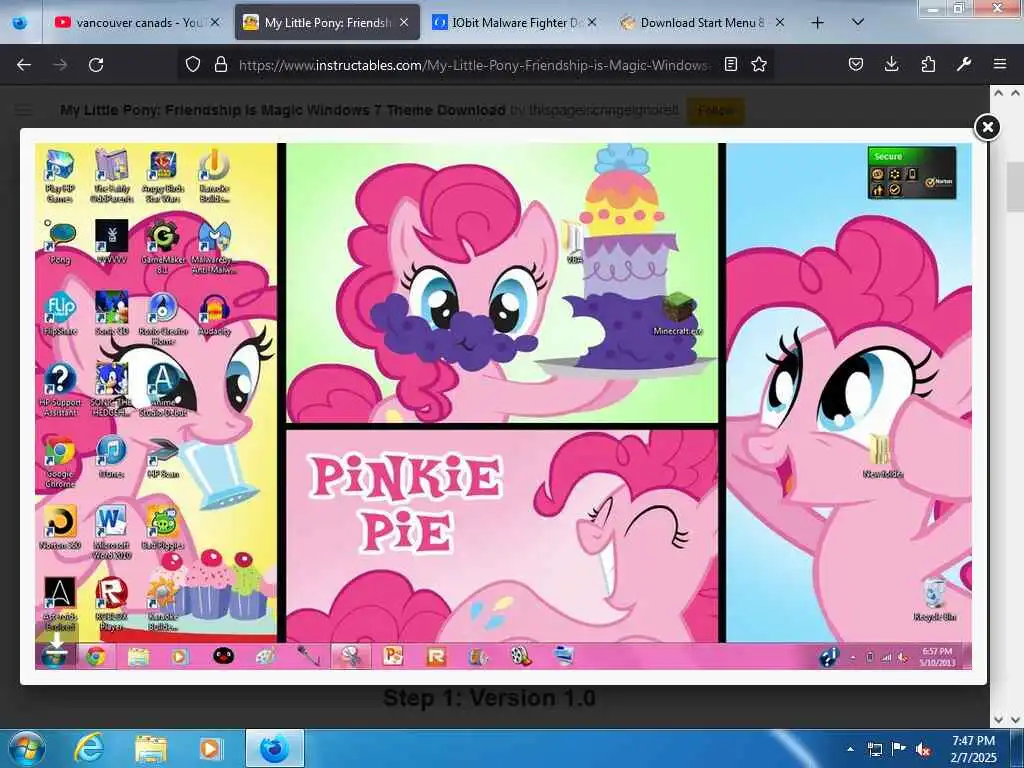Click the vertical scrollbar thumb on the page
This screenshot has width=1024, height=768.
(x=1015, y=186)
